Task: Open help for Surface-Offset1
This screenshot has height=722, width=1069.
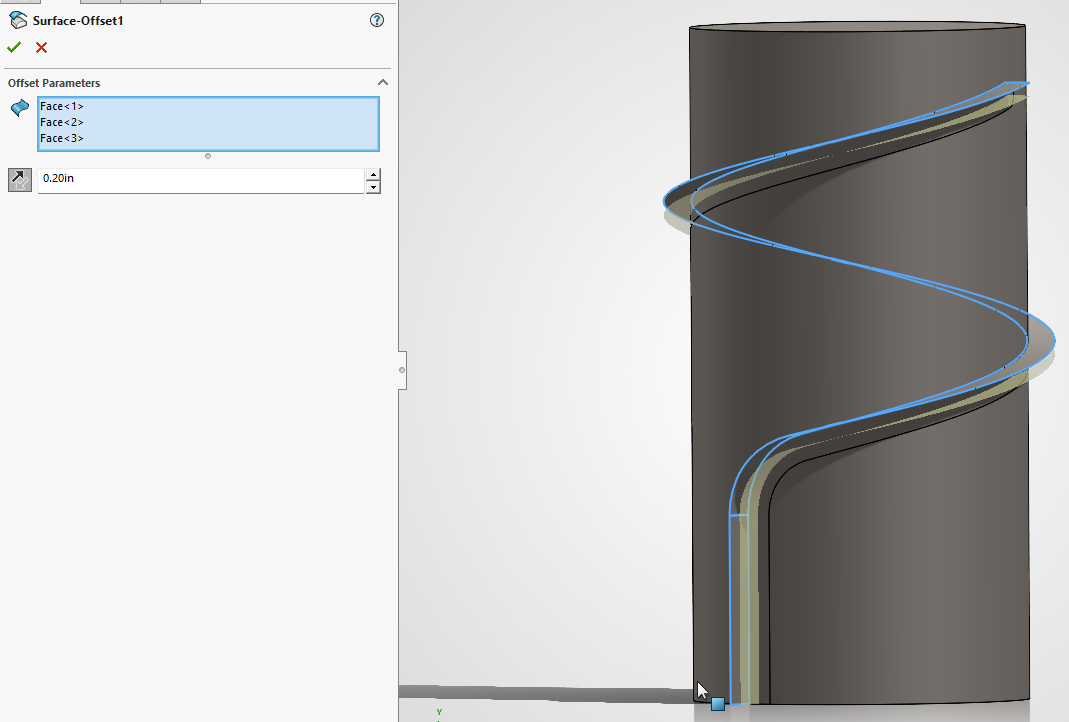Action: (x=377, y=20)
